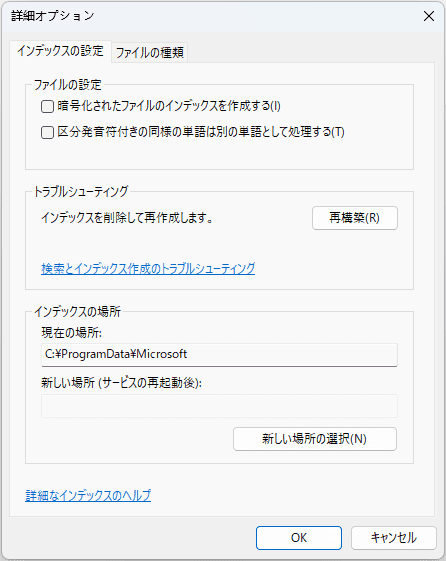Select the インデックスの設定 tab
The height and width of the screenshot is (561, 446).
coord(60,51)
